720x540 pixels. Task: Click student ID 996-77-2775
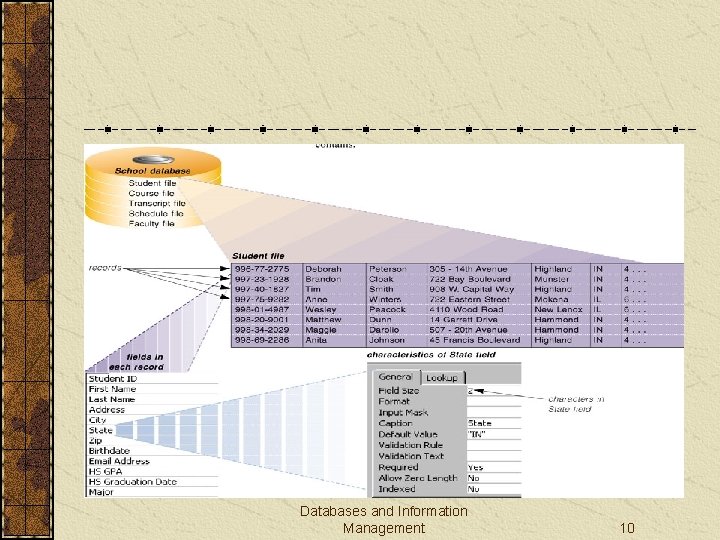coord(262,269)
